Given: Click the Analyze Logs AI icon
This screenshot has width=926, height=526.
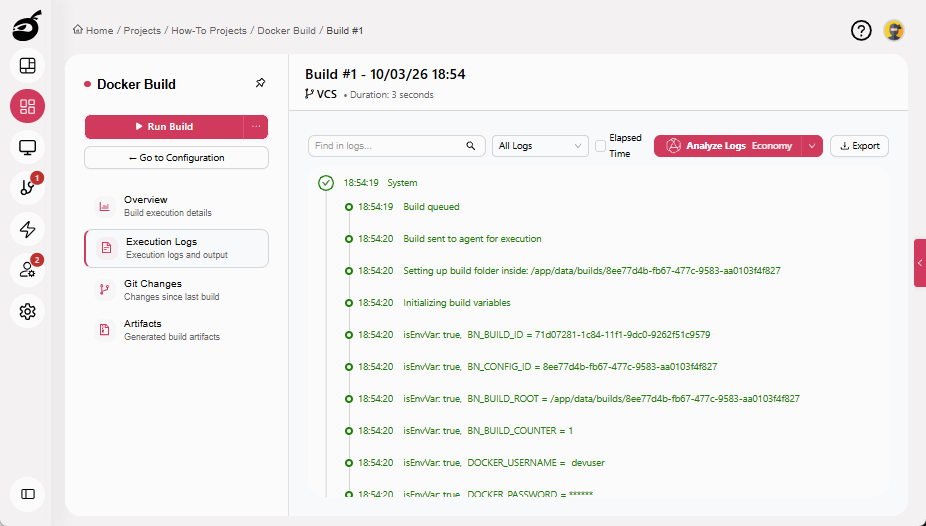Looking at the screenshot, I should 673,146.
